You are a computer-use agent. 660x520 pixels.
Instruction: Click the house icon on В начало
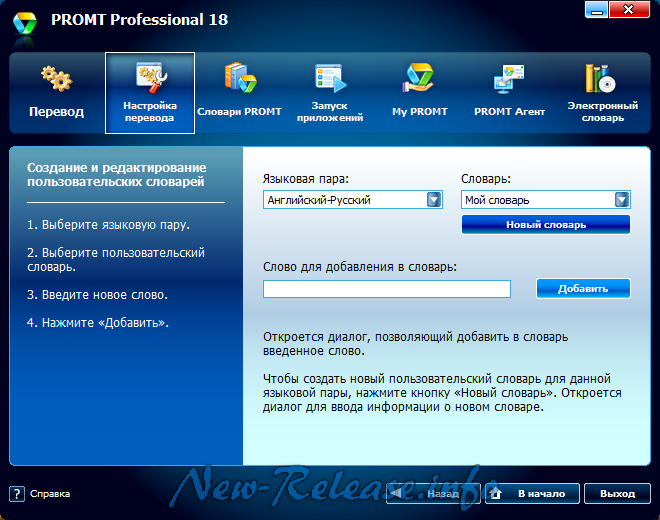click(x=495, y=493)
